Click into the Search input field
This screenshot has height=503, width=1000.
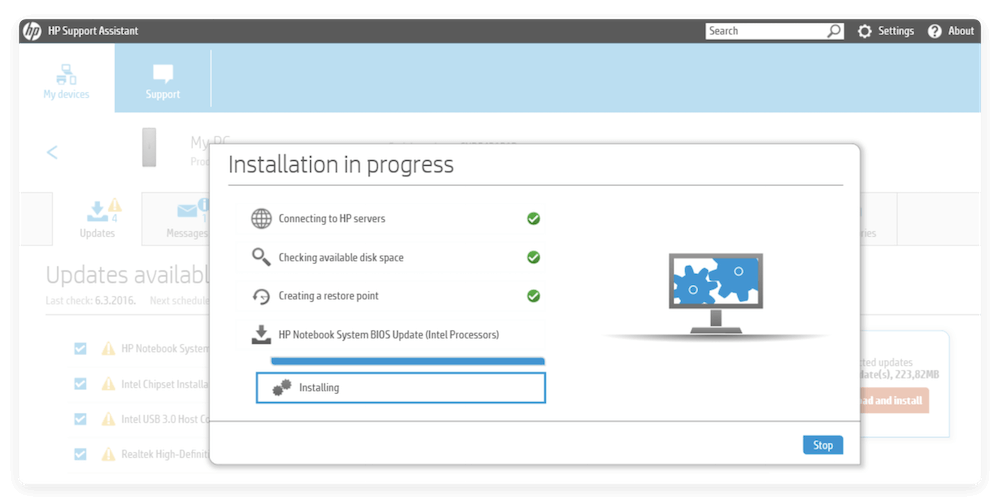[x=765, y=31]
